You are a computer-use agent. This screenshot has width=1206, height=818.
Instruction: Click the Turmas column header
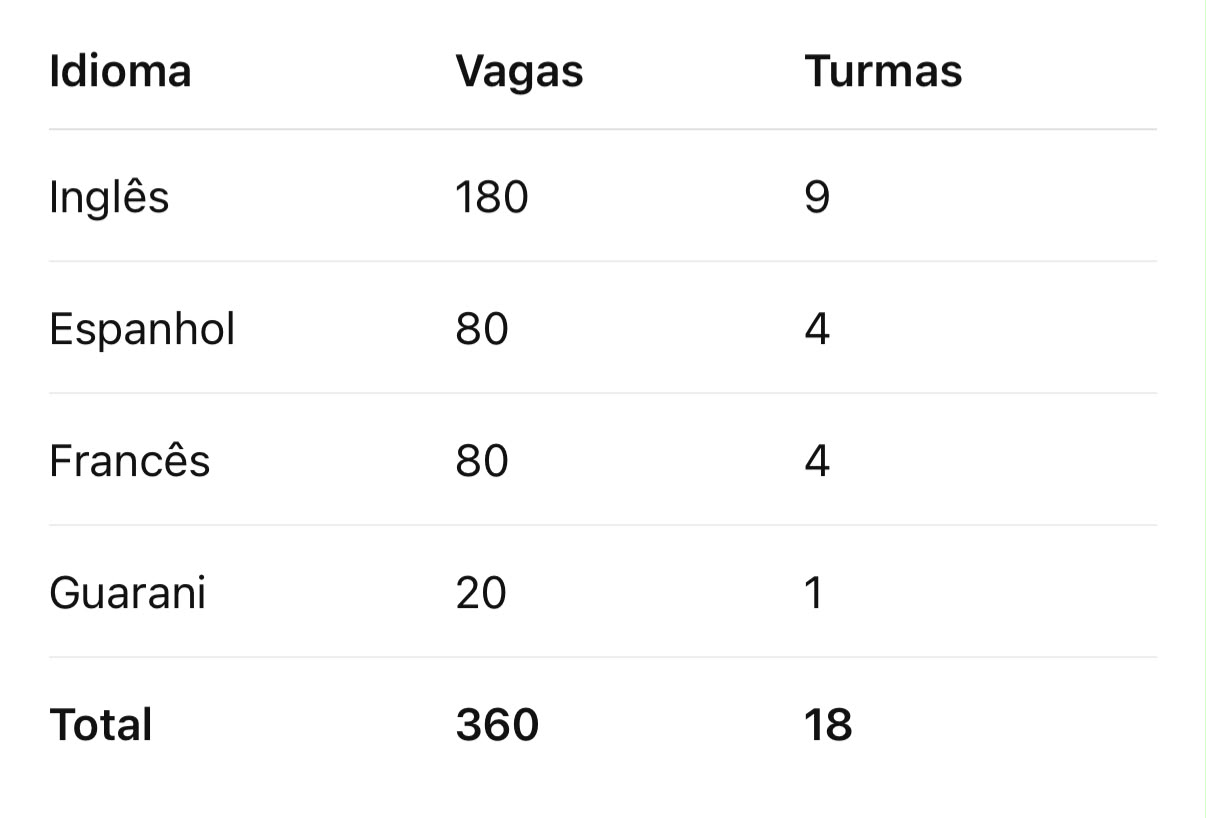pos(883,71)
